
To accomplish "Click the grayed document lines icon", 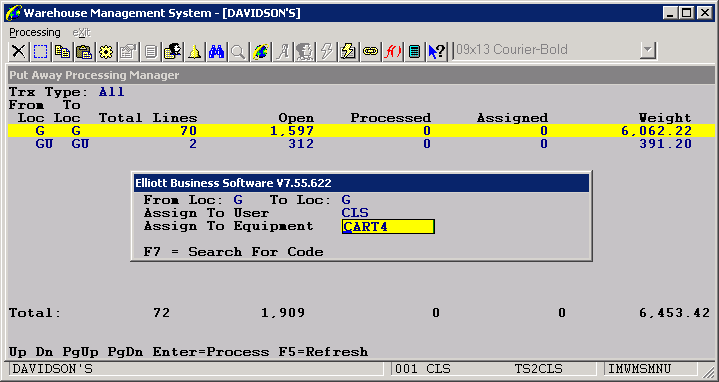I will tap(150, 51).
